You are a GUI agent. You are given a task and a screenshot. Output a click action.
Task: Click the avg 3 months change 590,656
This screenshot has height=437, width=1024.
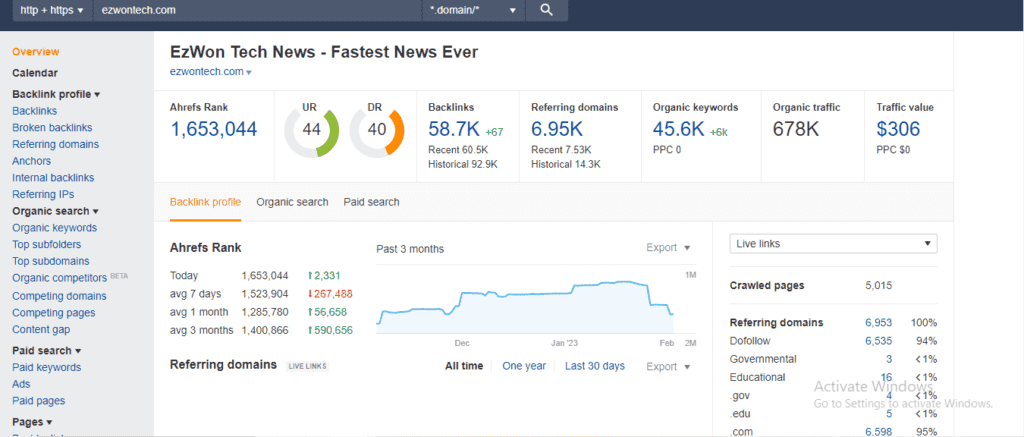[330, 330]
